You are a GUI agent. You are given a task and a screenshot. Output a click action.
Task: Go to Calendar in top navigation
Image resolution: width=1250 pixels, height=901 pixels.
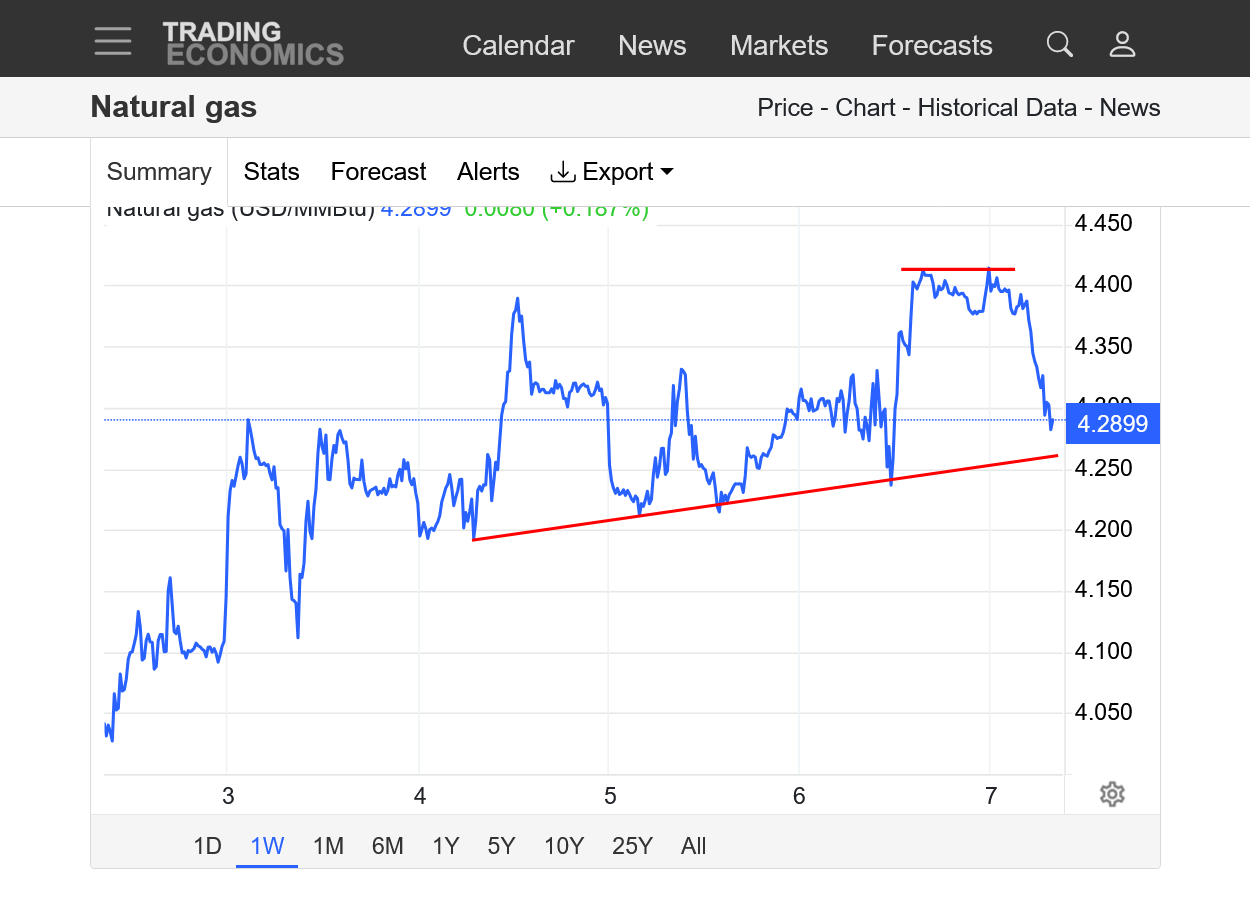point(518,46)
